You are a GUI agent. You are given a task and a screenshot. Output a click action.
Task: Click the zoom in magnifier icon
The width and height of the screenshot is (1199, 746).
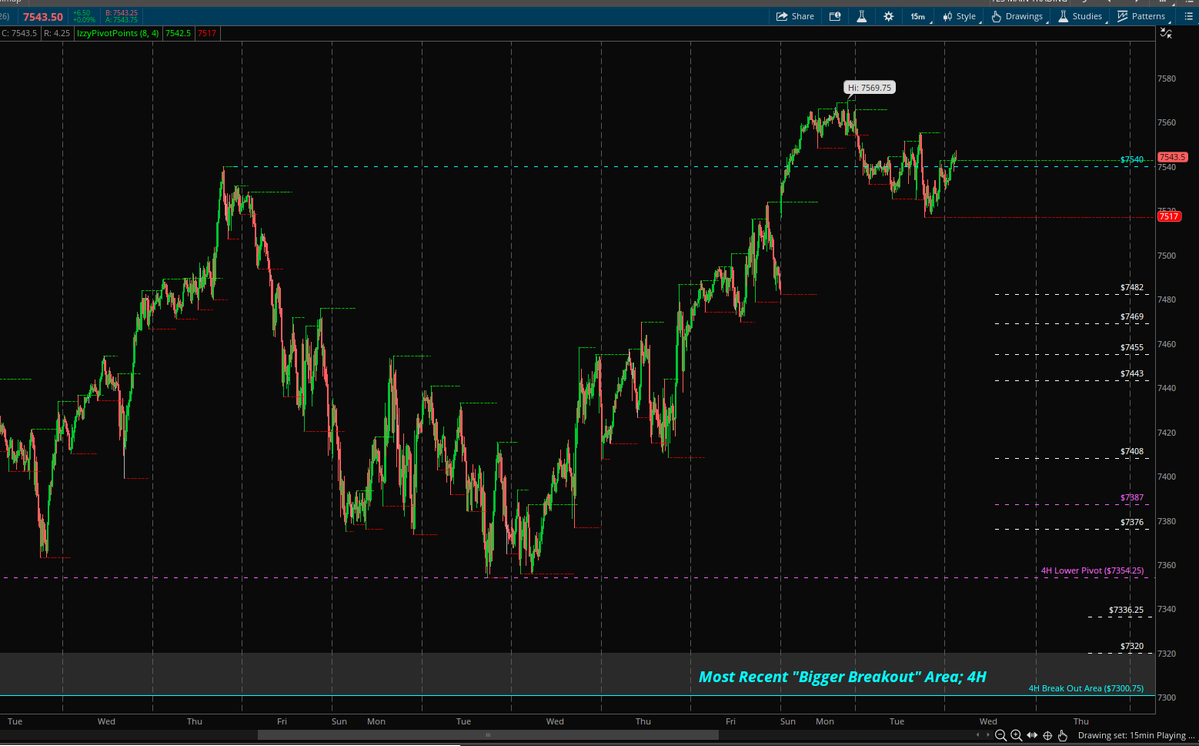click(1016, 735)
